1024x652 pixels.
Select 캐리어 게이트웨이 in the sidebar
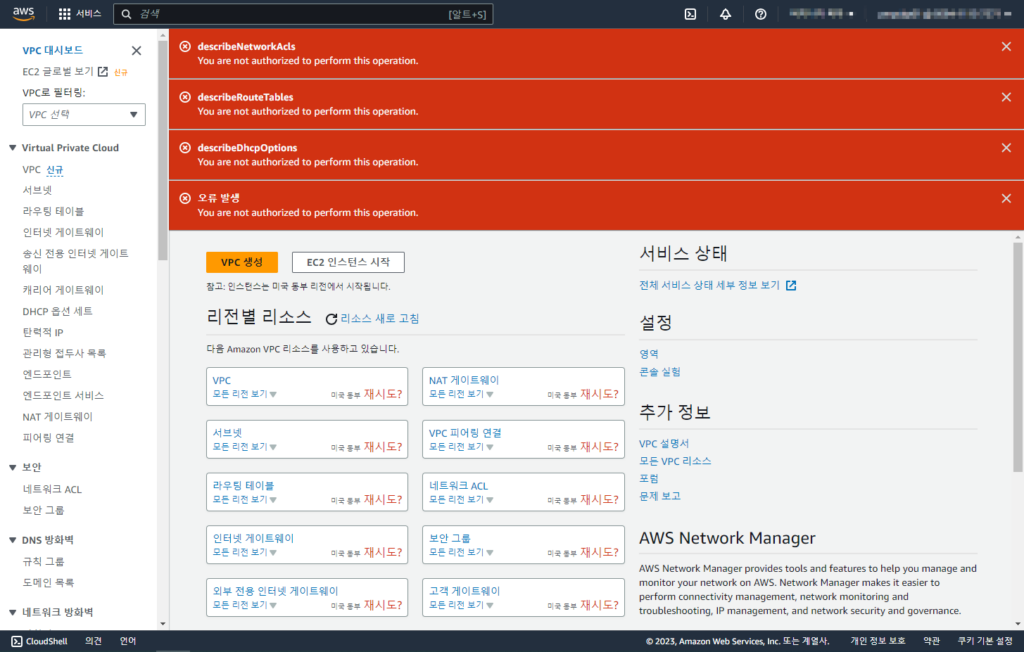point(63,289)
